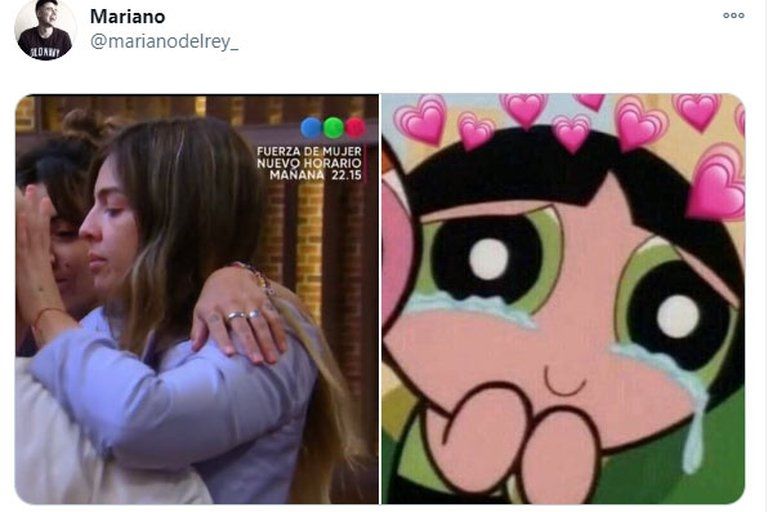Open the left hugging women photo
Screen dimensions: 768x512
tap(196, 299)
